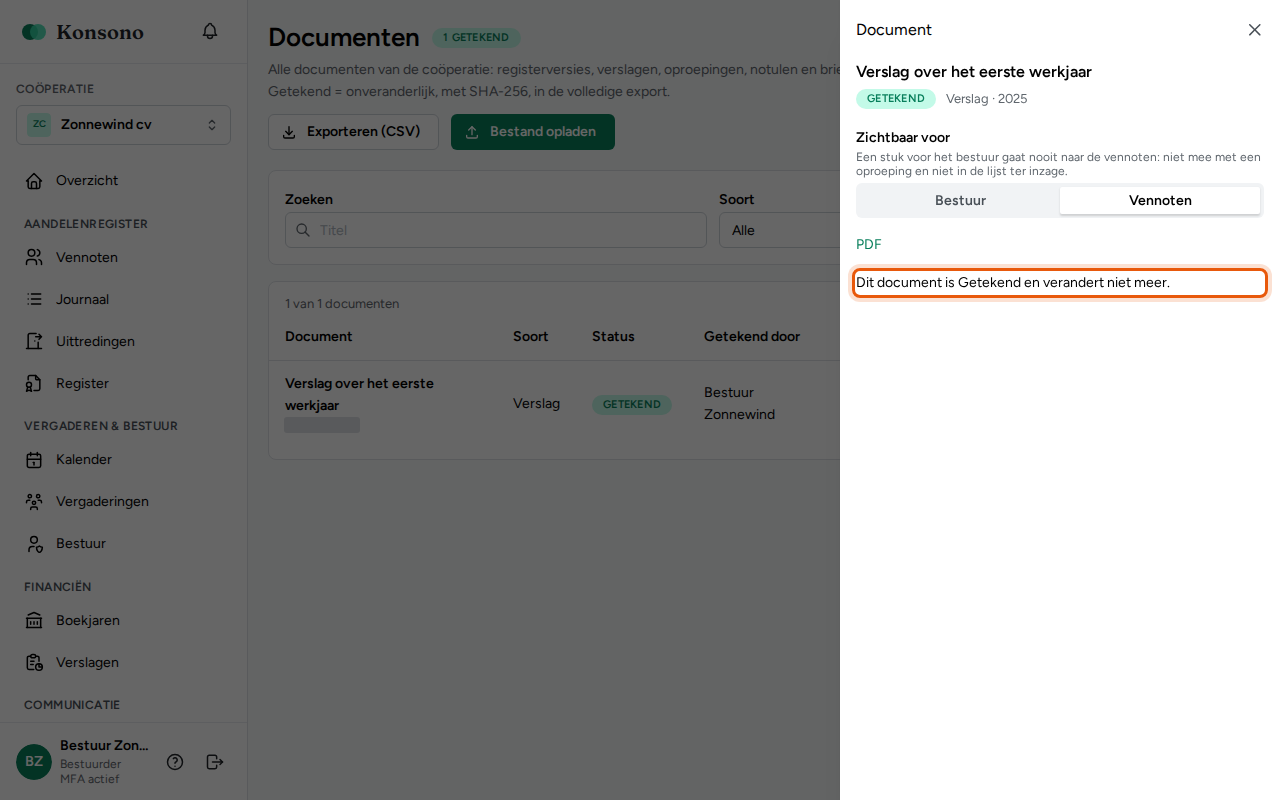Click the Vennoten people icon in sidebar
The image size is (1280, 800).
pyautogui.click(x=34, y=257)
